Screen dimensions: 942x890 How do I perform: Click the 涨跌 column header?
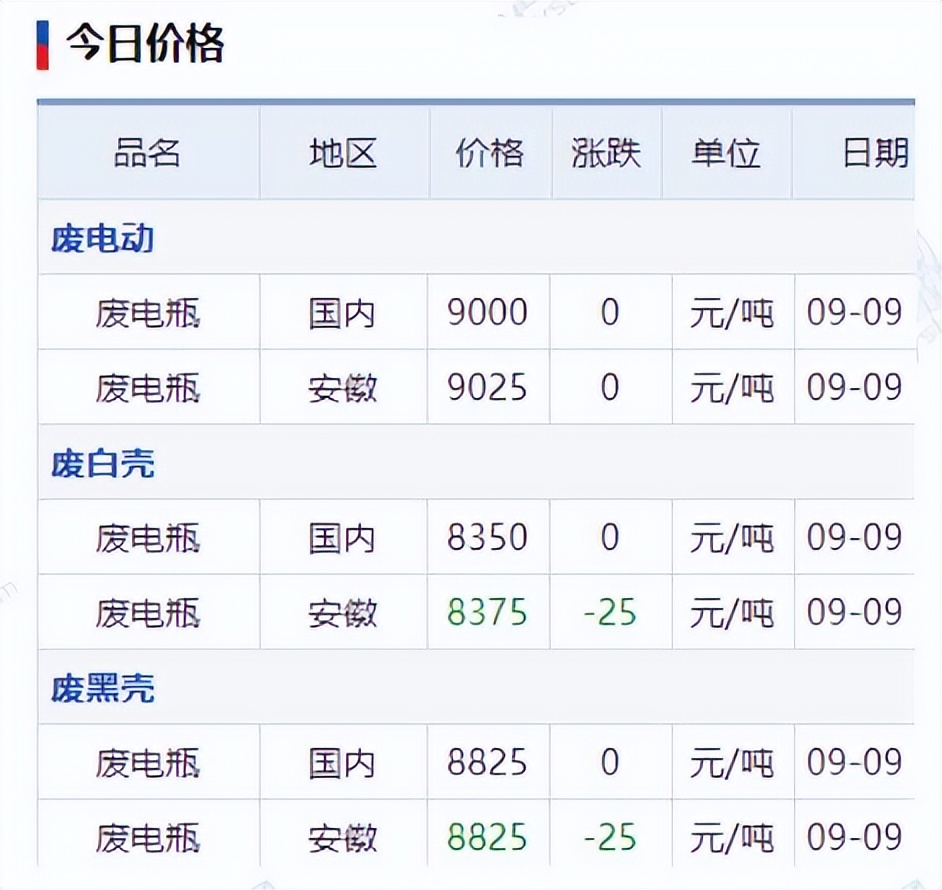605,153
